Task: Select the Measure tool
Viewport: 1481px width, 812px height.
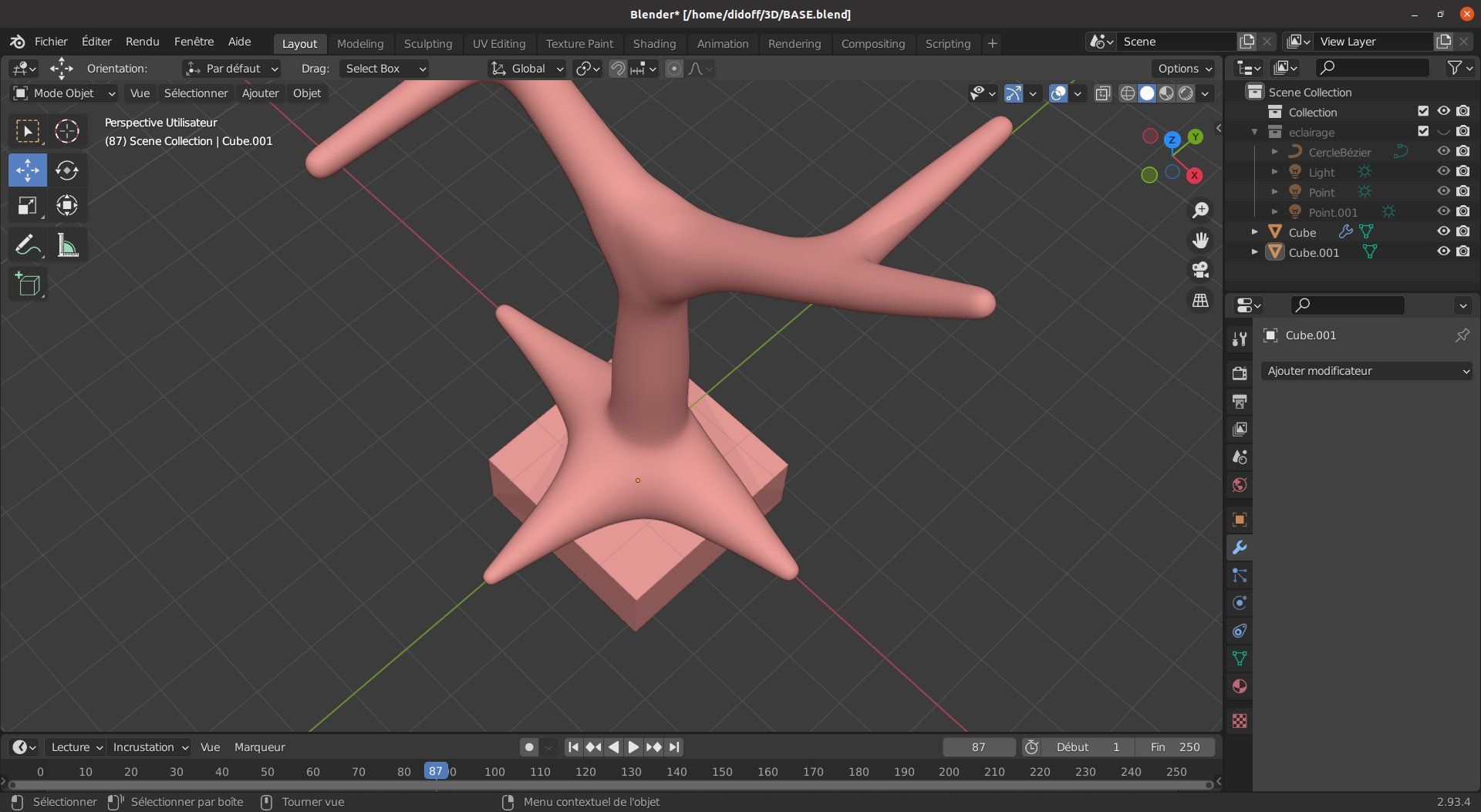Action: 67,246
